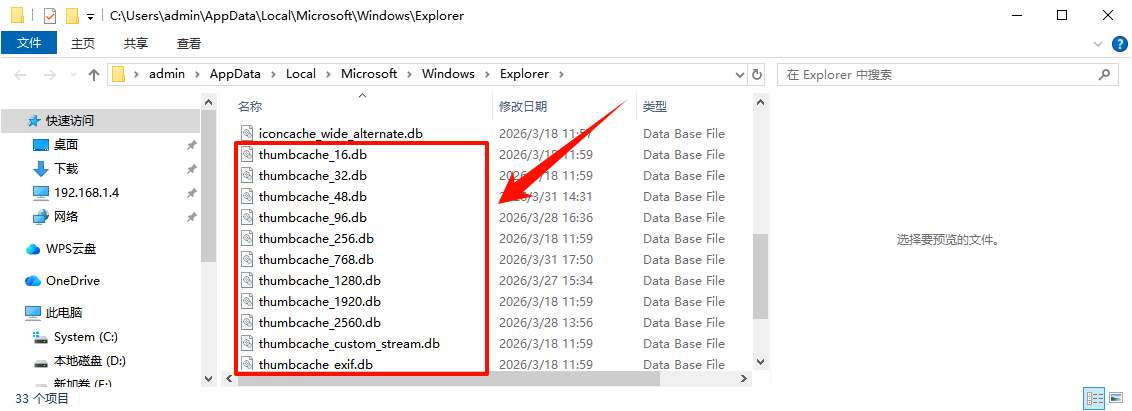Click the Windows breadcrumb segment

[448, 74]
